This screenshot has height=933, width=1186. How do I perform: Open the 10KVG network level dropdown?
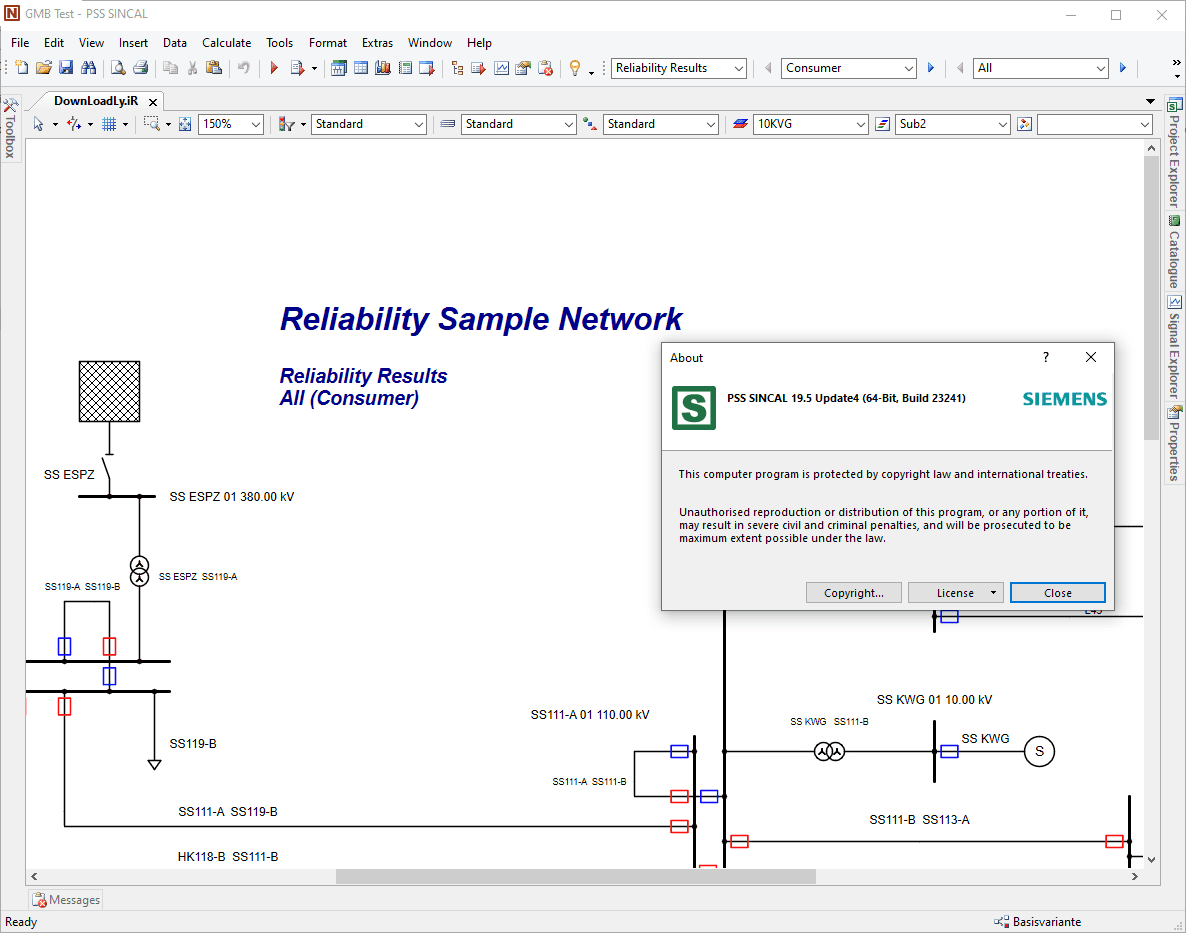point(861,124)
